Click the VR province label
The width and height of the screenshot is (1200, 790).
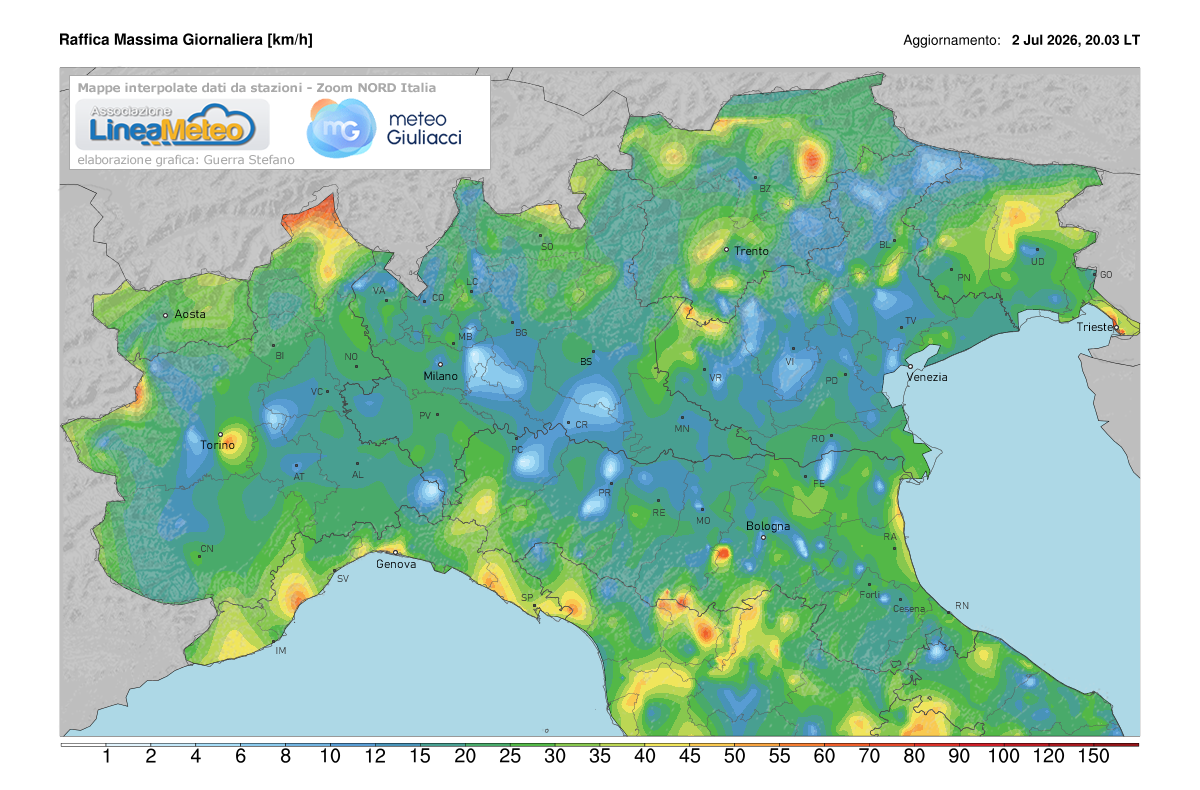click(x=715, y=378)
